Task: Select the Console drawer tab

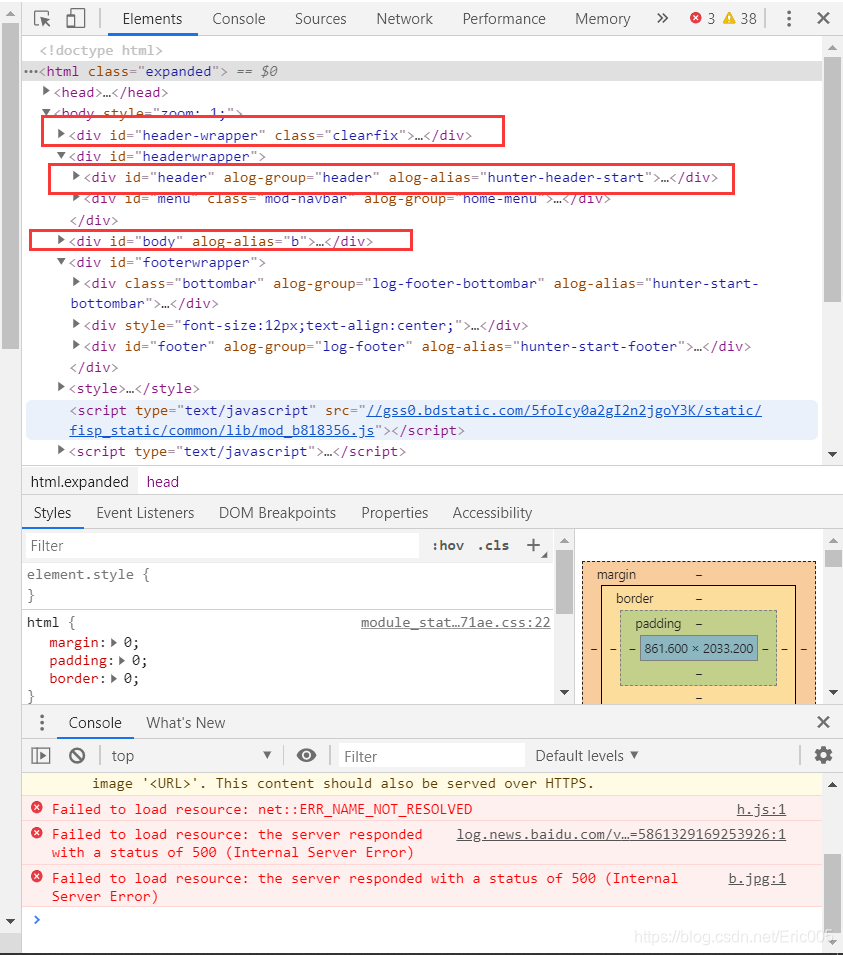Action: 95,723
